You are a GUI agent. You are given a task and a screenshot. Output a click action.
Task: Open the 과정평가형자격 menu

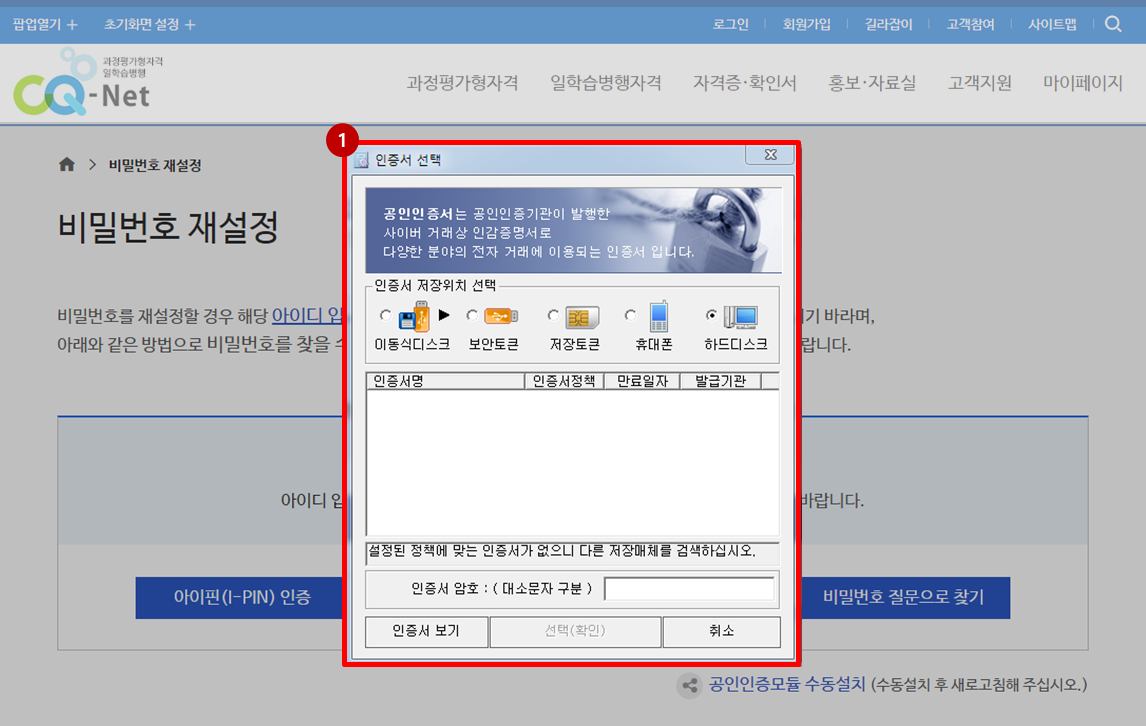(463, 83)
